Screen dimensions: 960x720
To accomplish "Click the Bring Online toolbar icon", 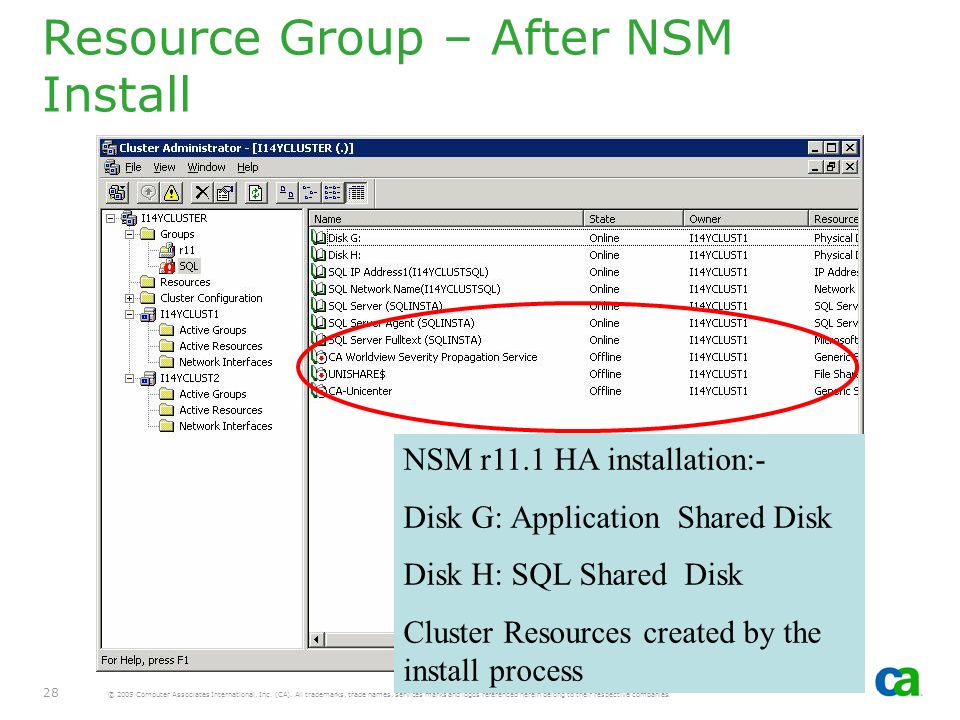I will click(x=148, y=193).
